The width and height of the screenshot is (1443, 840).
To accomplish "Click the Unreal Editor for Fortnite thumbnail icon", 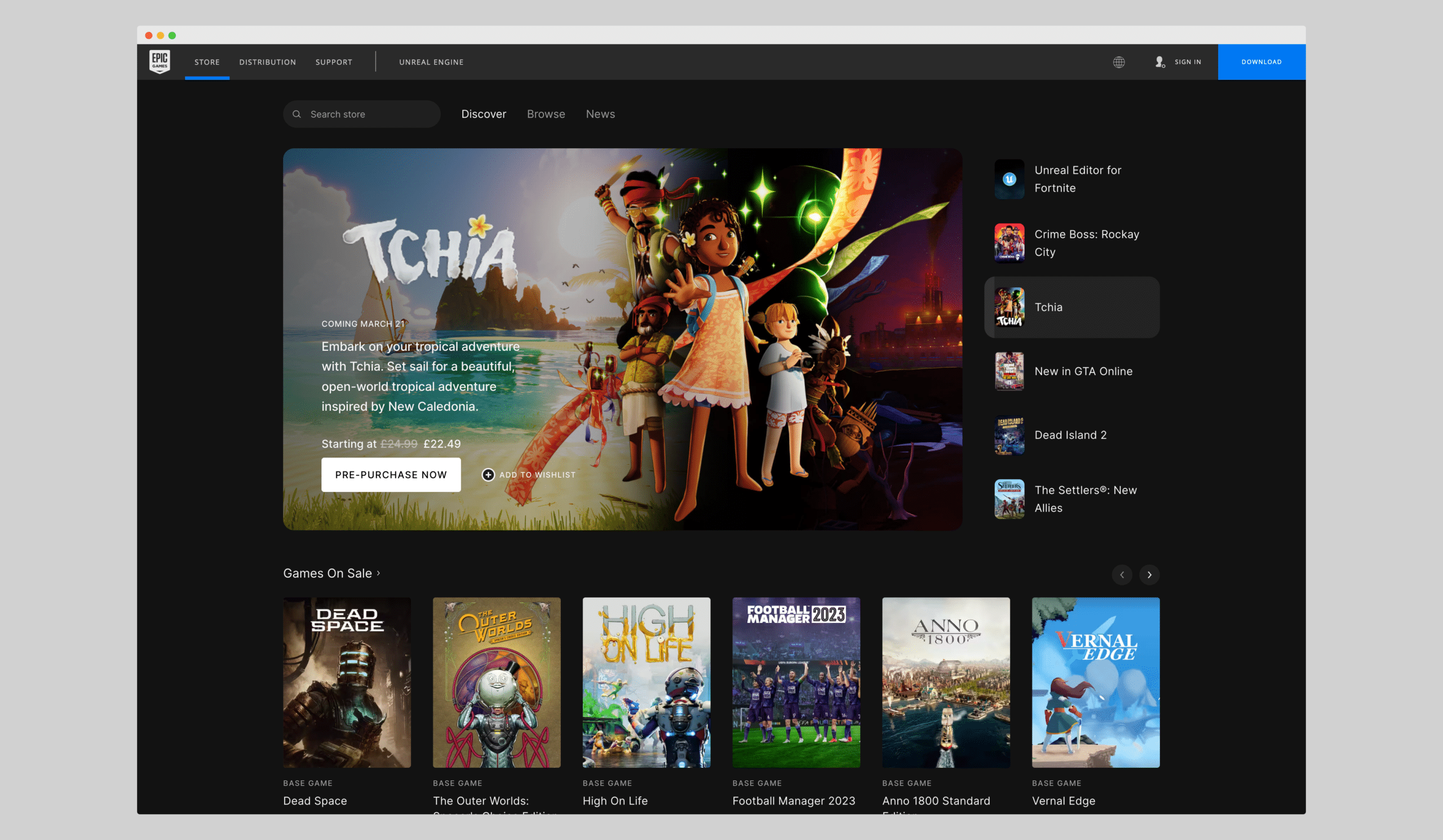I will click(1009, 179).
